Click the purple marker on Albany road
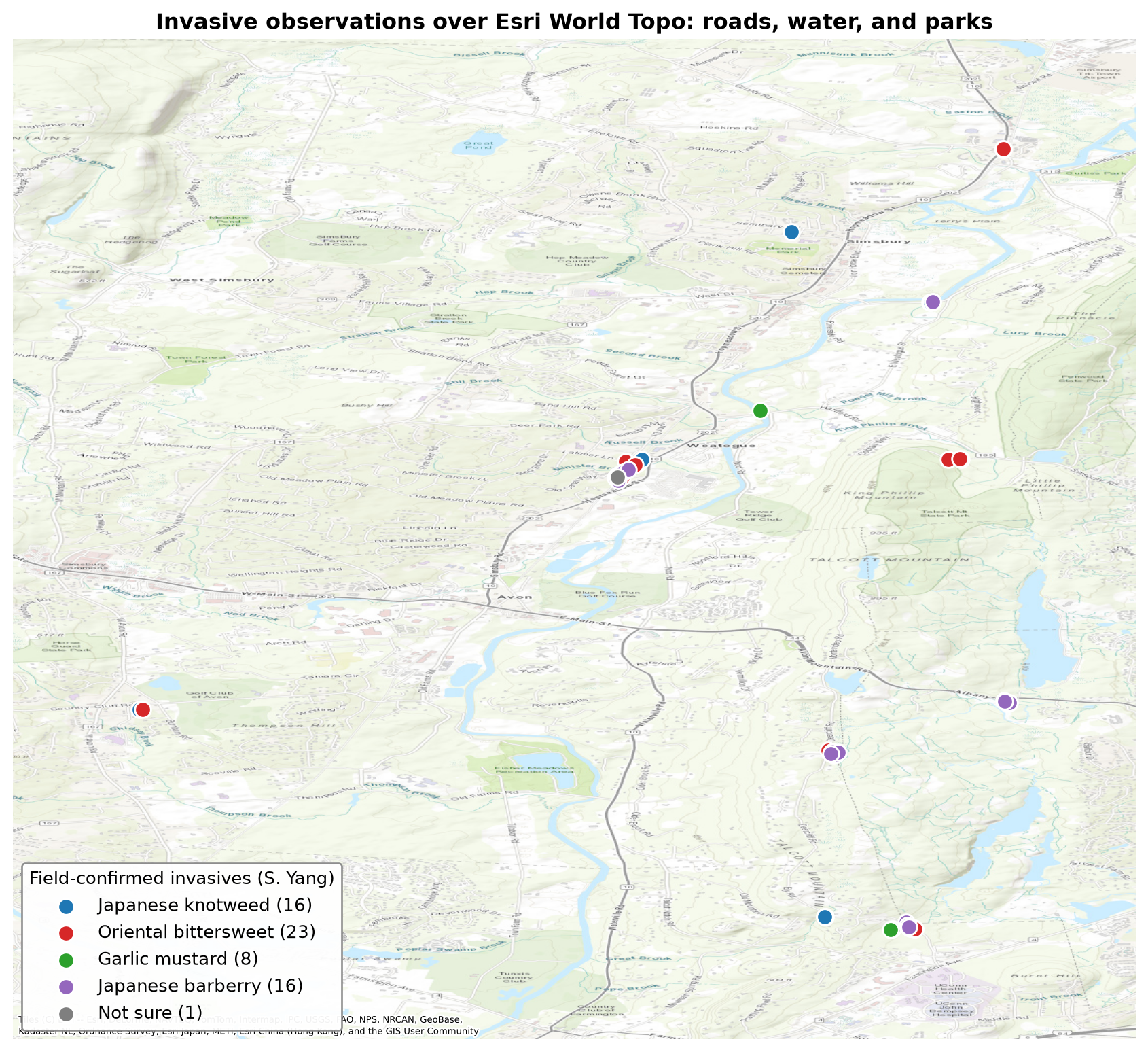The width and height of the screenshot is (1148, 1052). pos(1005,701)
